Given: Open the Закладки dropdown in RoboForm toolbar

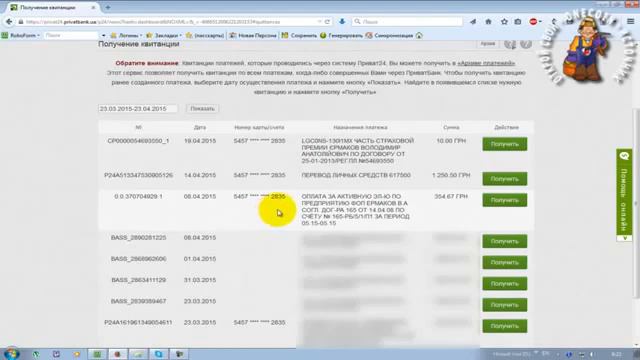Looking at the screenshot, I should coord(164,36).
